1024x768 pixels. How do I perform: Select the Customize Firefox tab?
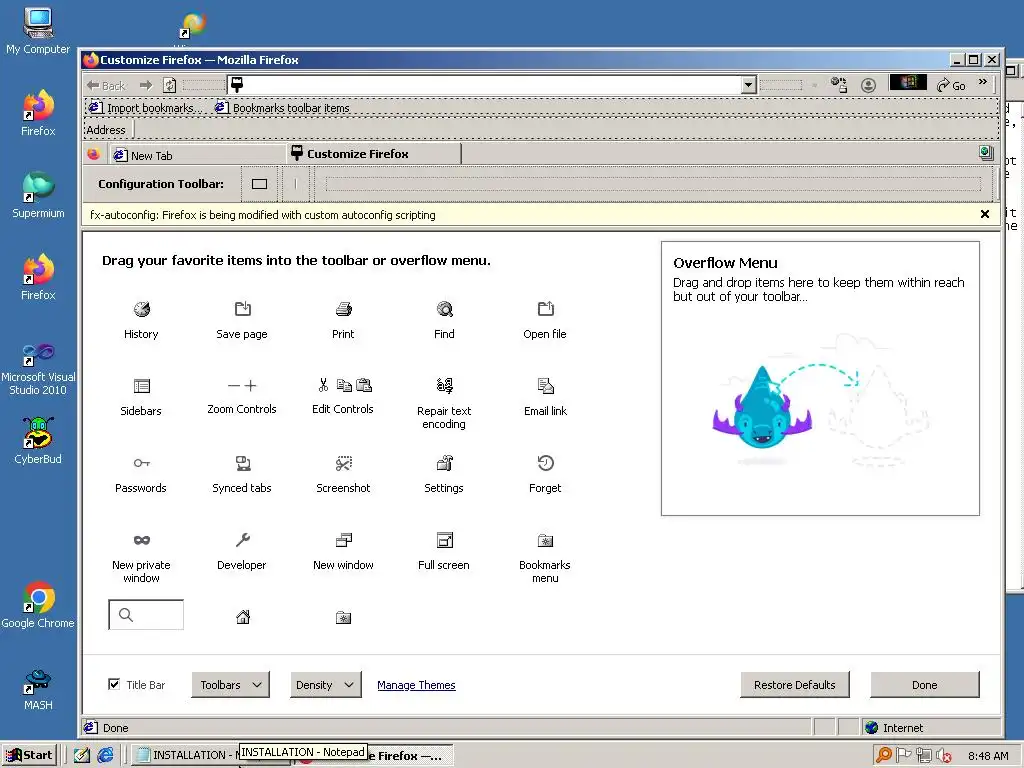coord(374,154)
